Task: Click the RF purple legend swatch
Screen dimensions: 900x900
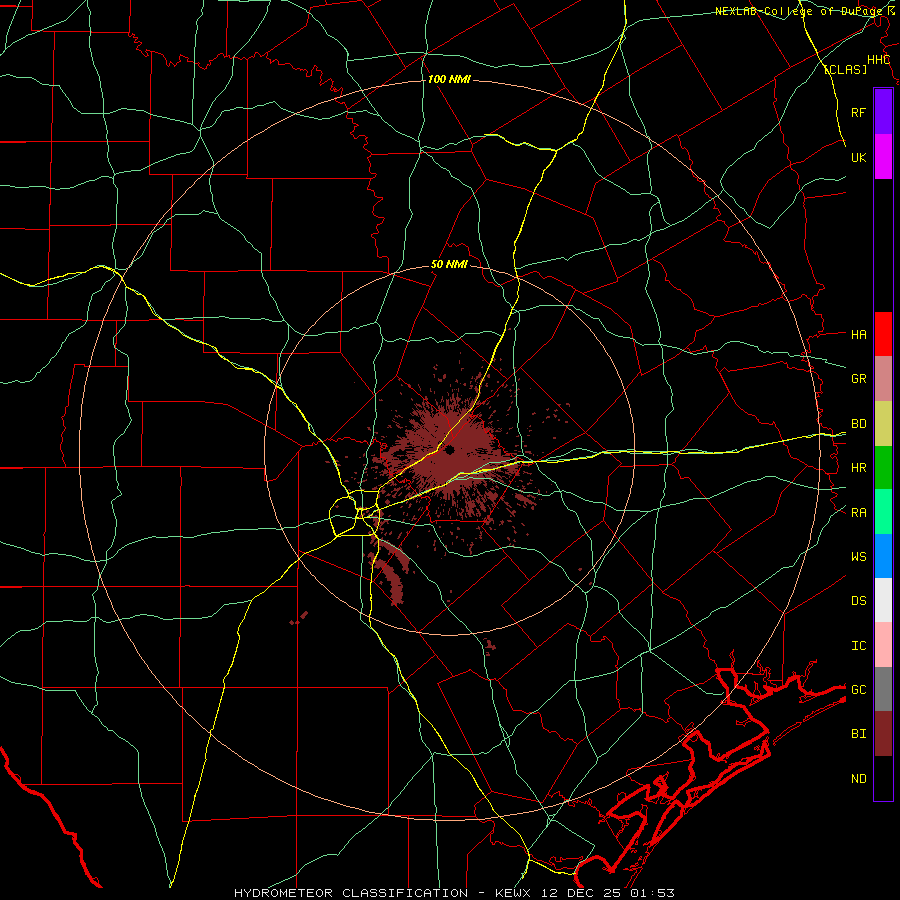Action: pos(883,112)
